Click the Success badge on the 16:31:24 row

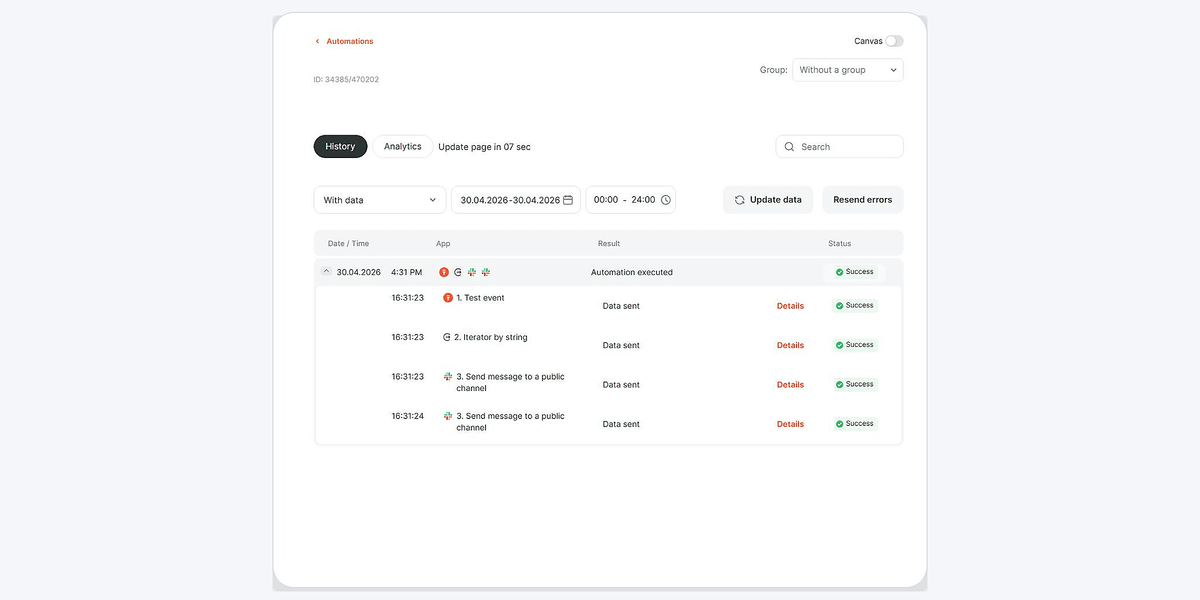tap(855, 423)
